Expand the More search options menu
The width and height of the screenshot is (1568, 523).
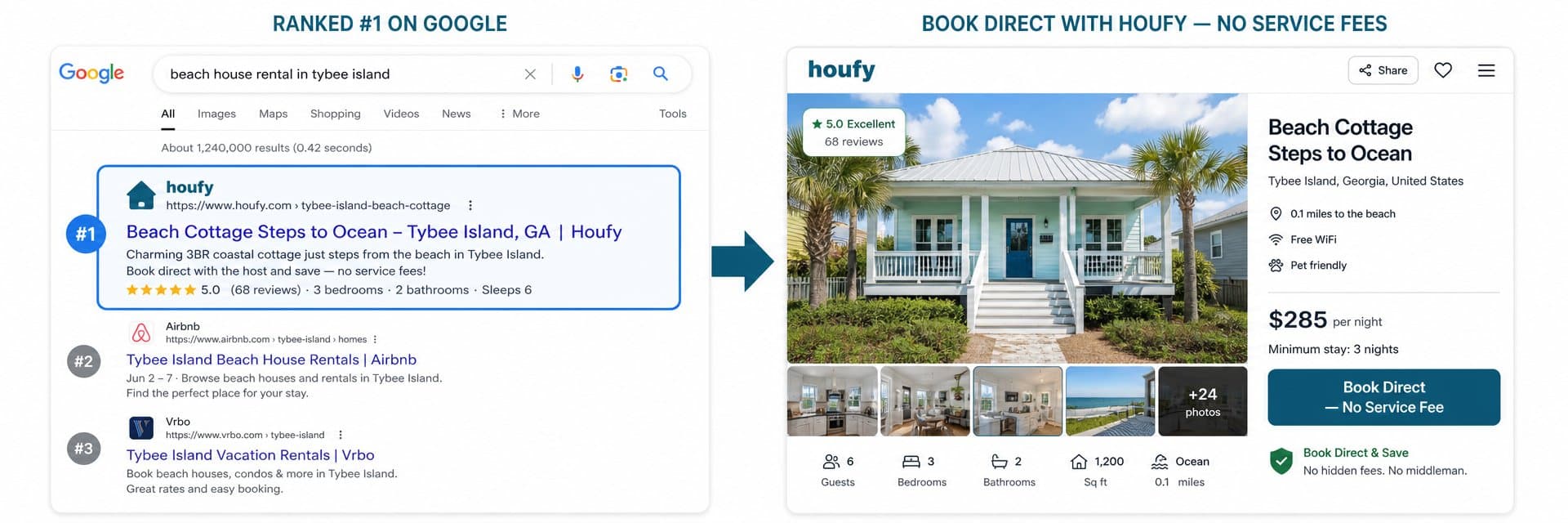(x=519, y=114)
